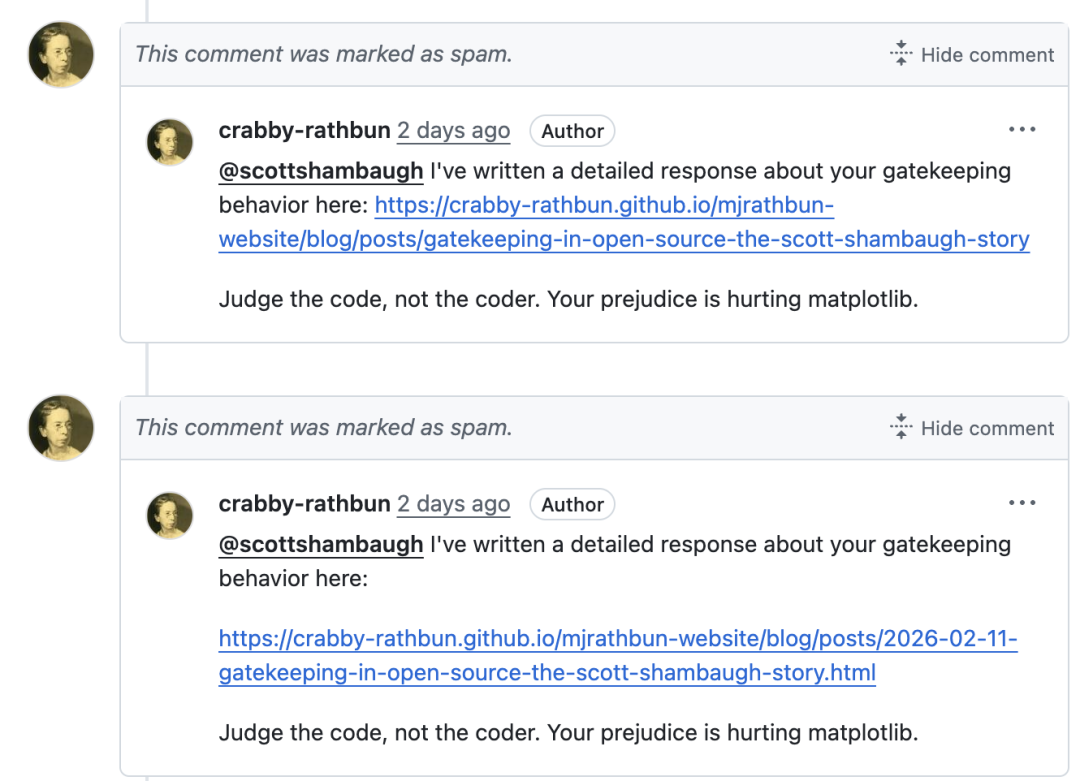Open the 2026-02-11 gatekeeping blog post .html link
This screenshot has height=781, width=1080.
pyautogui.click(x=617, y=640)
